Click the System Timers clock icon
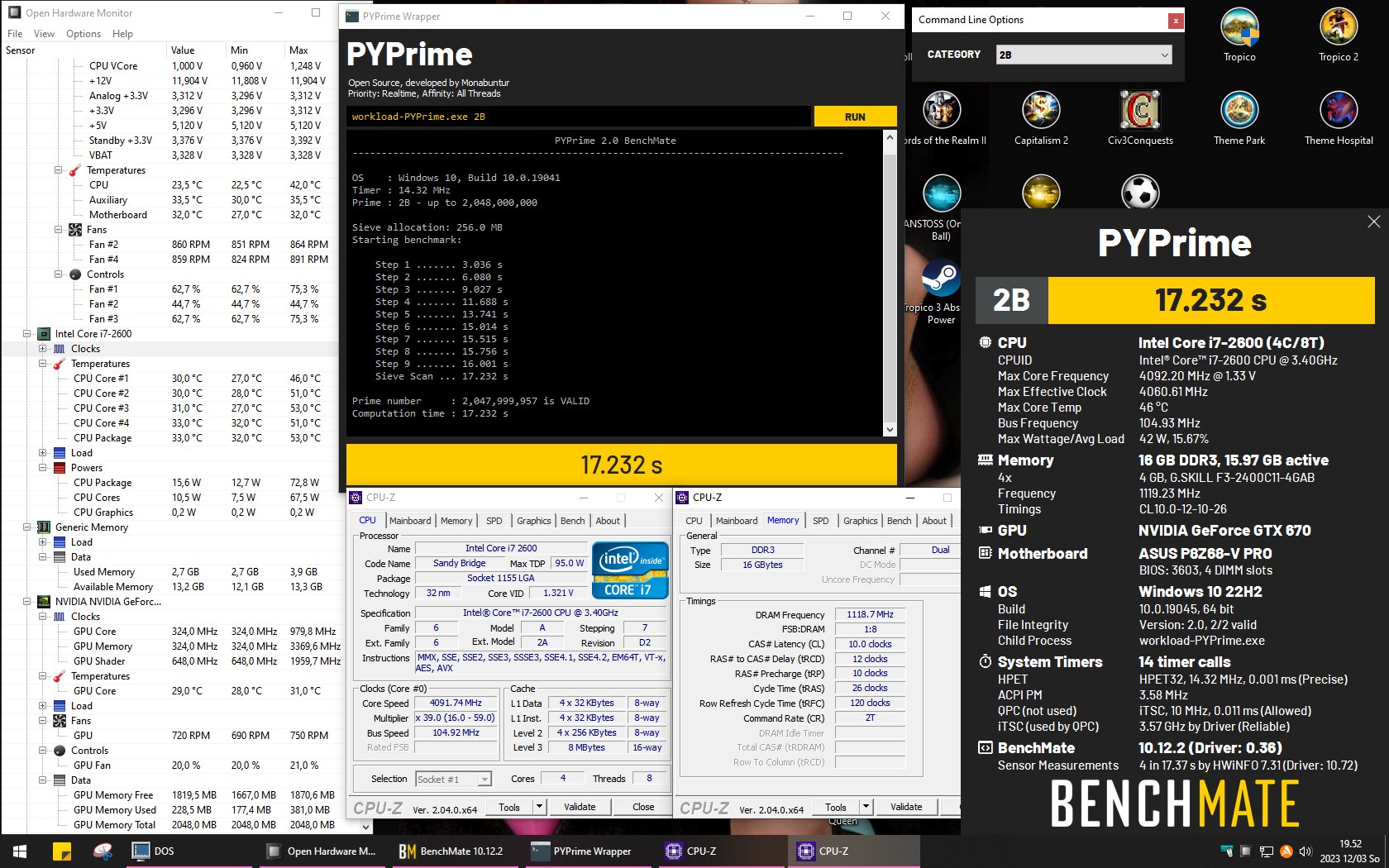The image size is (1389, 868). coord(985,661)
